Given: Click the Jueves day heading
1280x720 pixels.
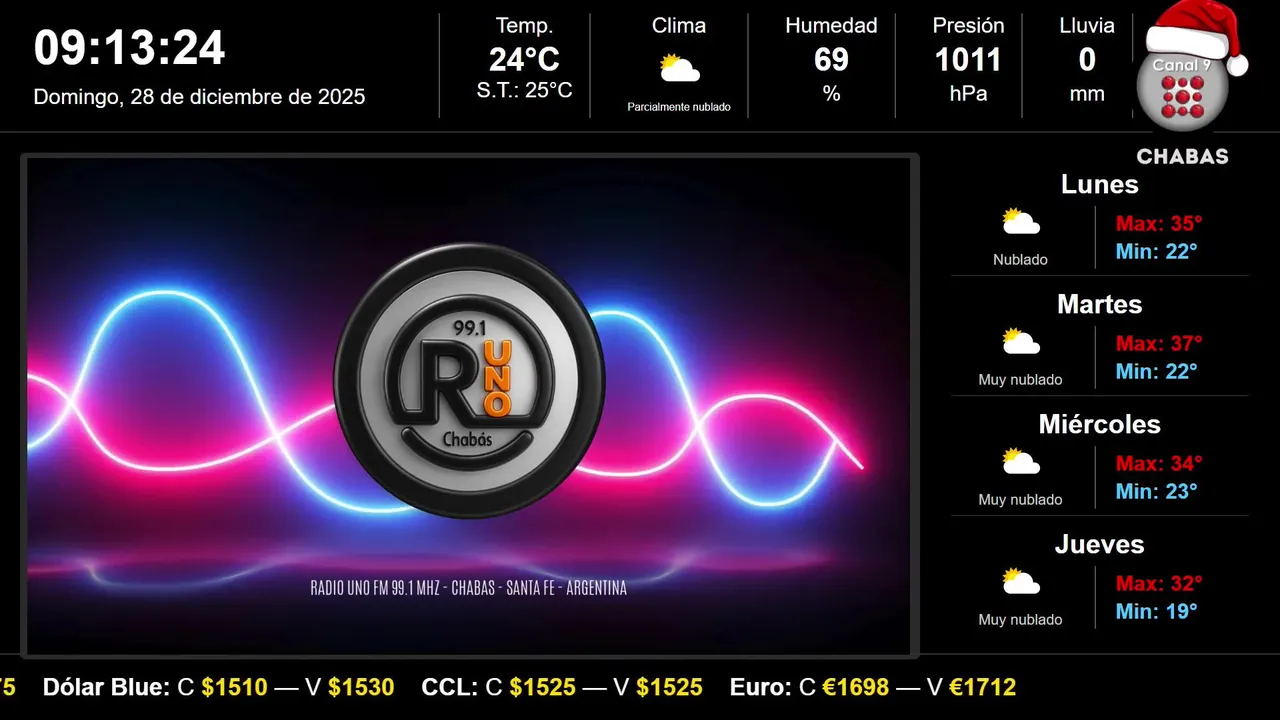Looking at the screenshot, I should click(1099, 544).
